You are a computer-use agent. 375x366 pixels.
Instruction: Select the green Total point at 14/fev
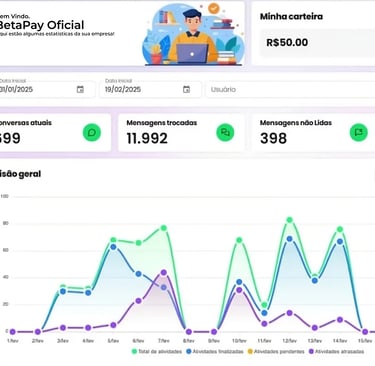[340, 229]
